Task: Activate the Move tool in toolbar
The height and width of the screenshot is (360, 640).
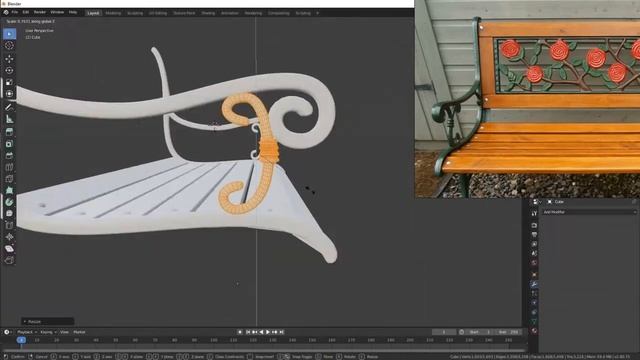Action: click(9, 59)
